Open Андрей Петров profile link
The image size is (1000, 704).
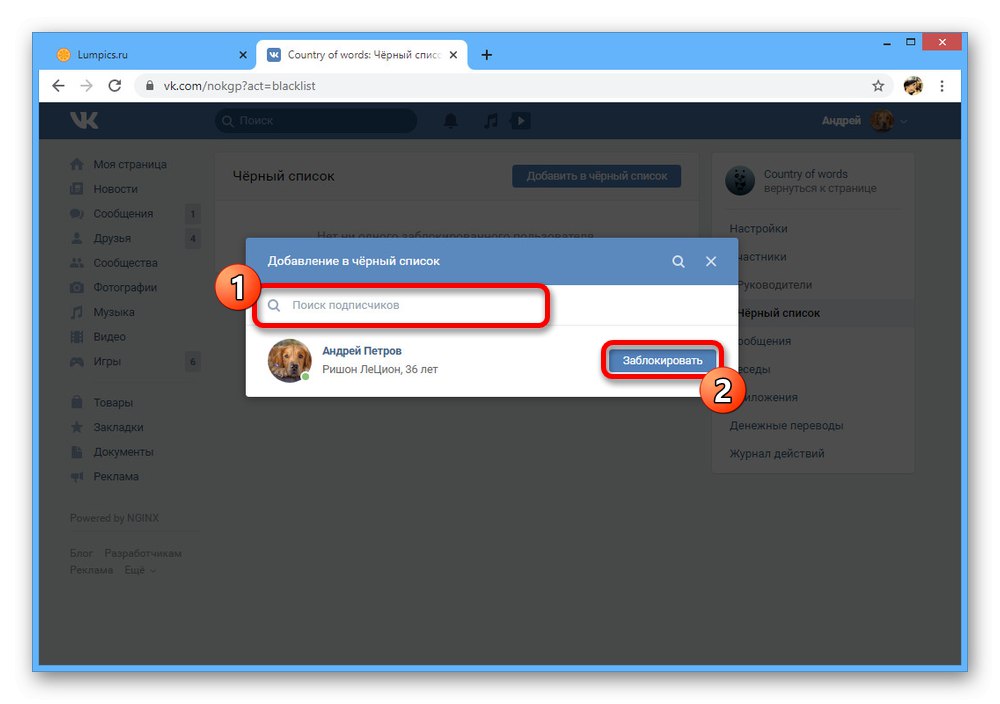click(x=362, y=351)
